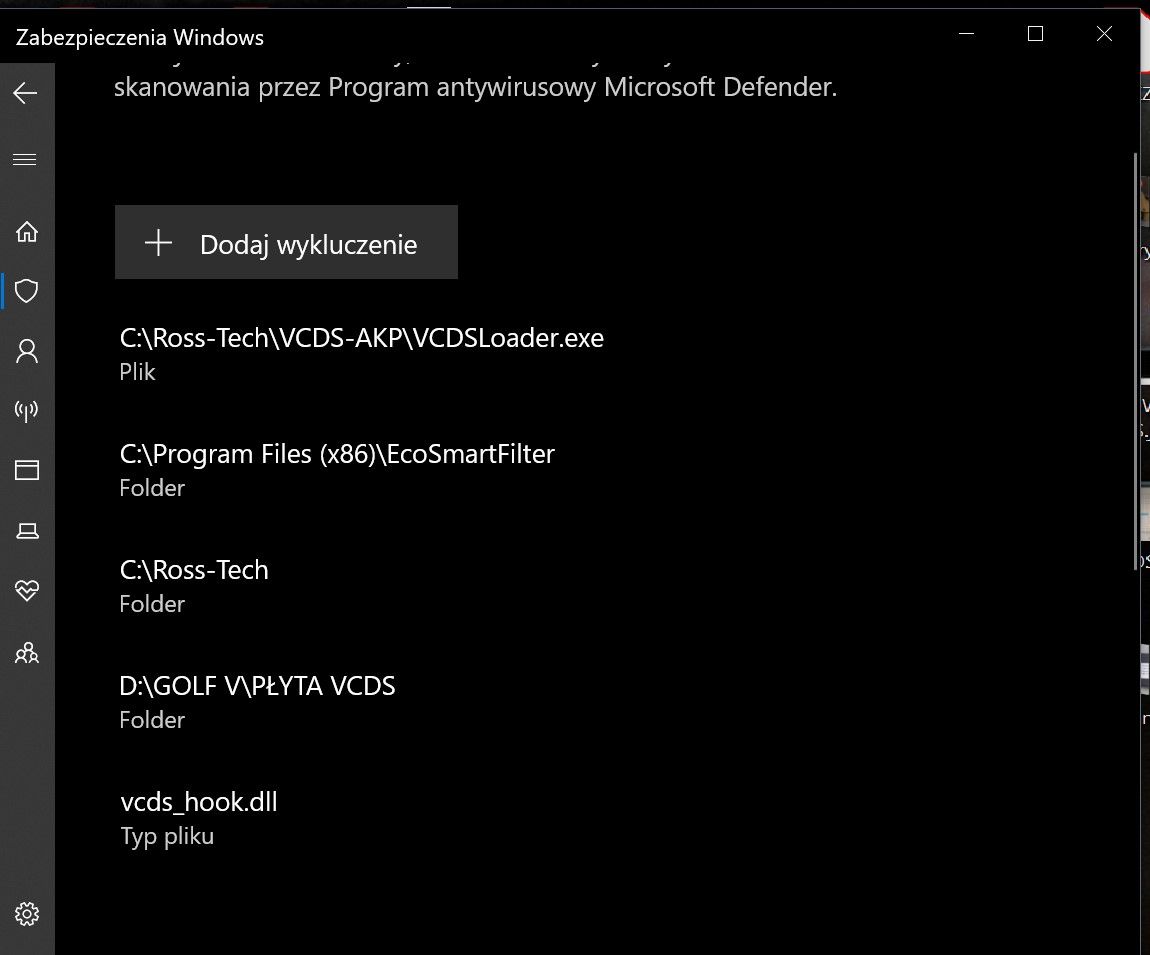Select the VCDSLoader.exe exclusion entry
The height and width of the screenshot is (955, 1150).
click(362, 354)
